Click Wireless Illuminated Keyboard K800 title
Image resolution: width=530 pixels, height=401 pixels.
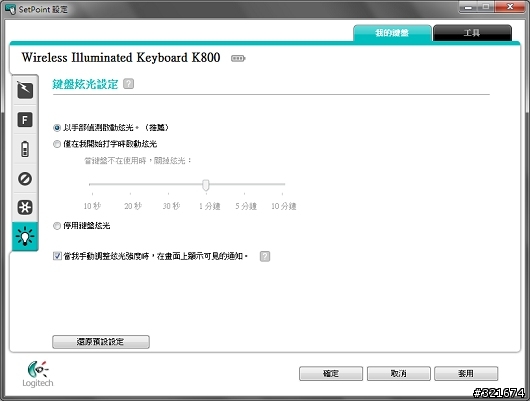click(121, 57)
